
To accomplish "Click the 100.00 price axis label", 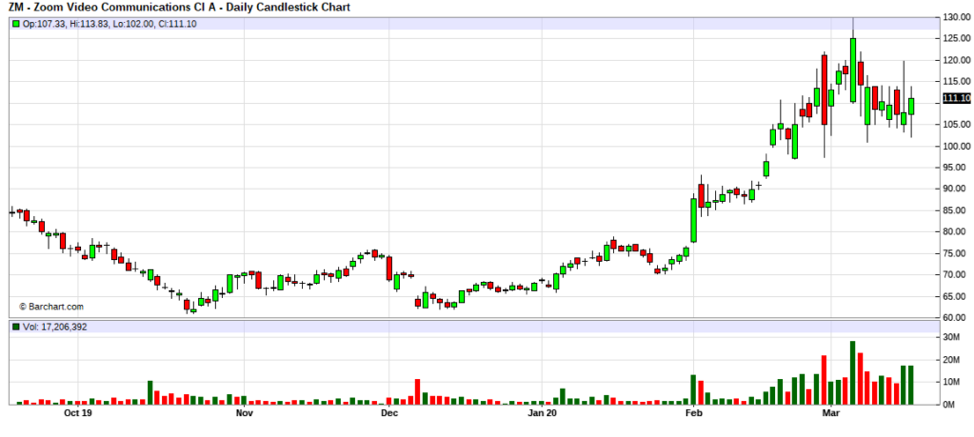I will coord(957,146).
